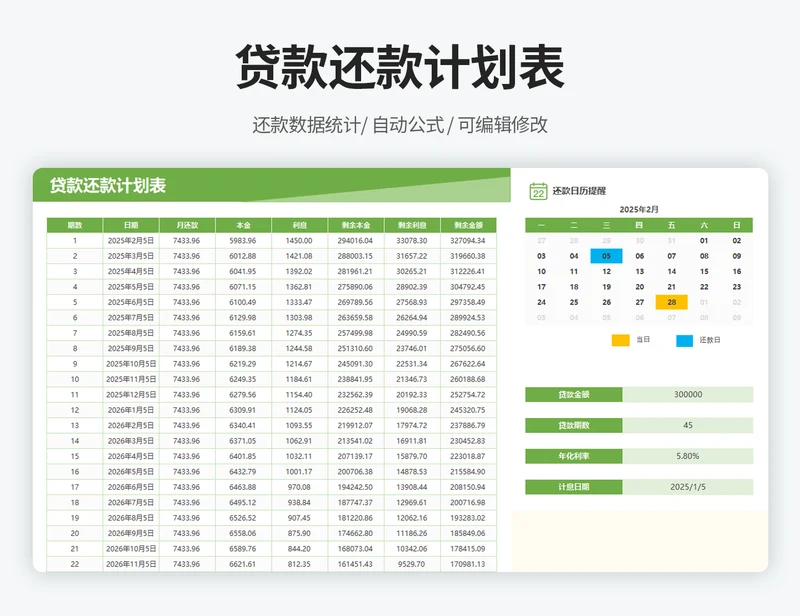Click calendar date 14

tap(671, 272)
